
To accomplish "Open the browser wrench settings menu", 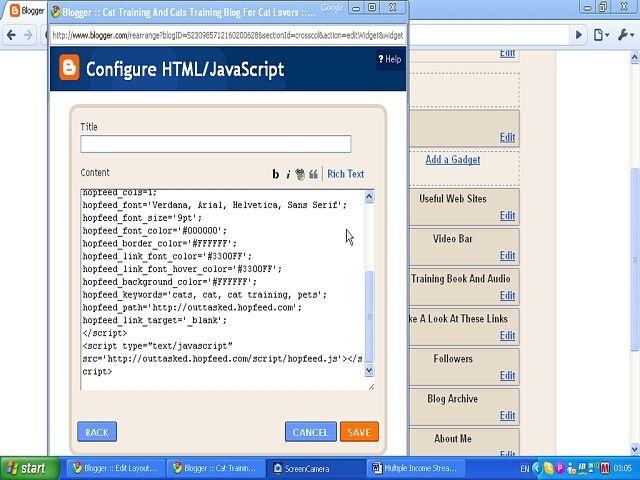I will point(626,35).
